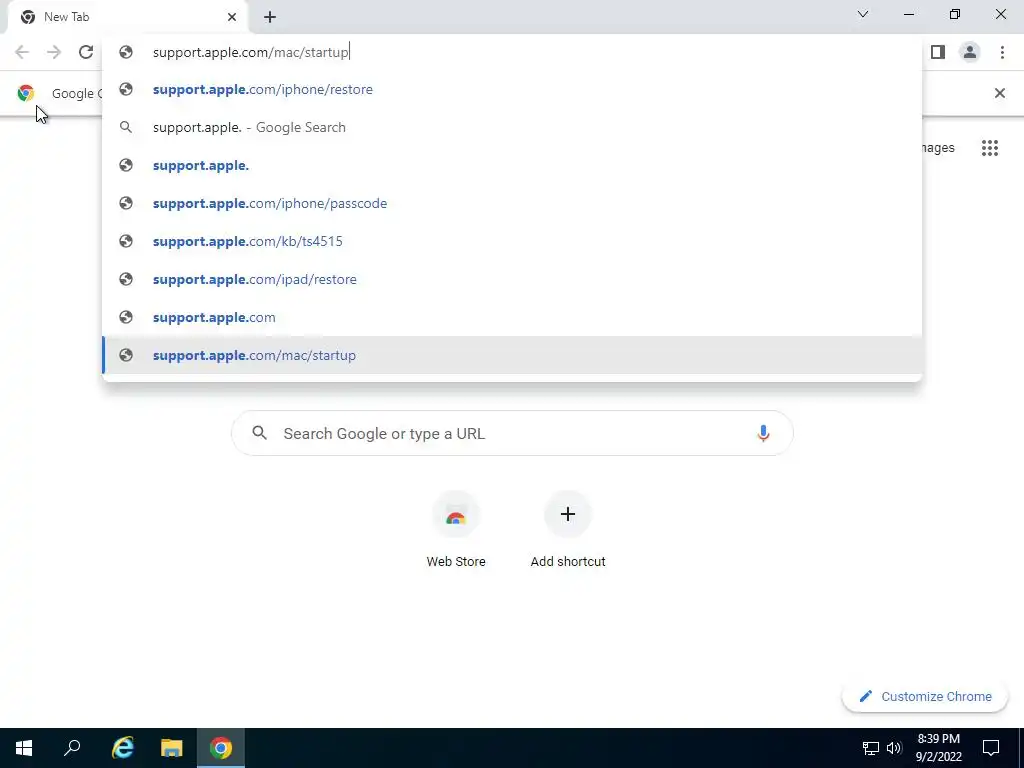Click the Chrome taskbar icon
This screenshot has width=1024, height=768.
[x=221, y=748]
